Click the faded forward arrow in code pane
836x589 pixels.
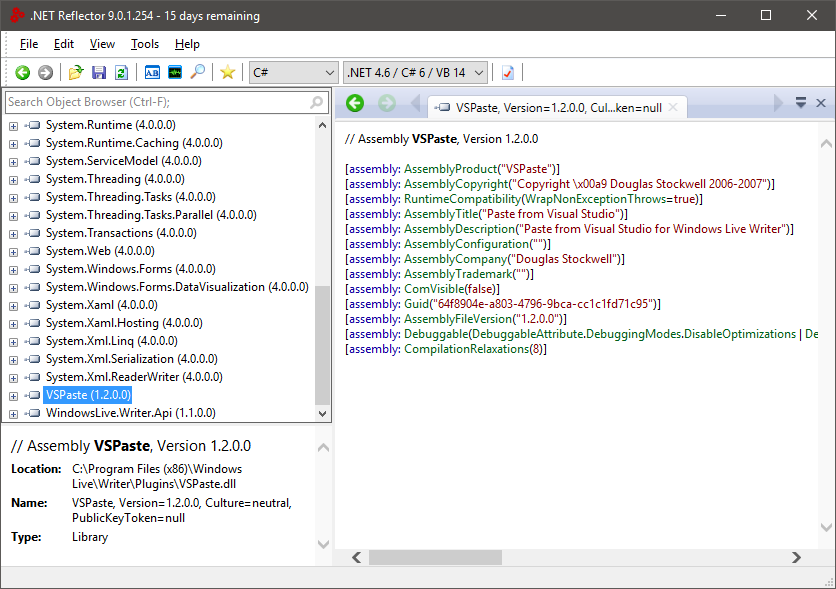coord(387,103)
